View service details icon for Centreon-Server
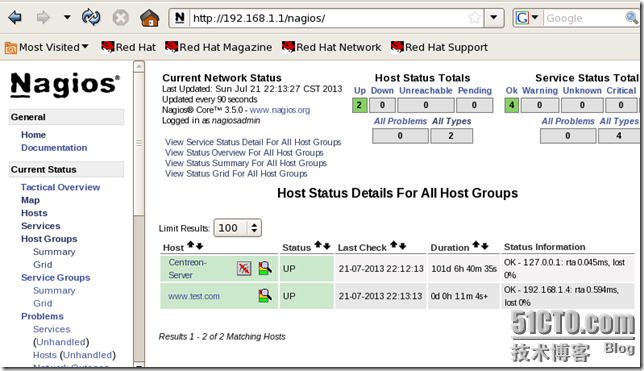The width and height of the screenshot is (644, 371). click(265, 268)
